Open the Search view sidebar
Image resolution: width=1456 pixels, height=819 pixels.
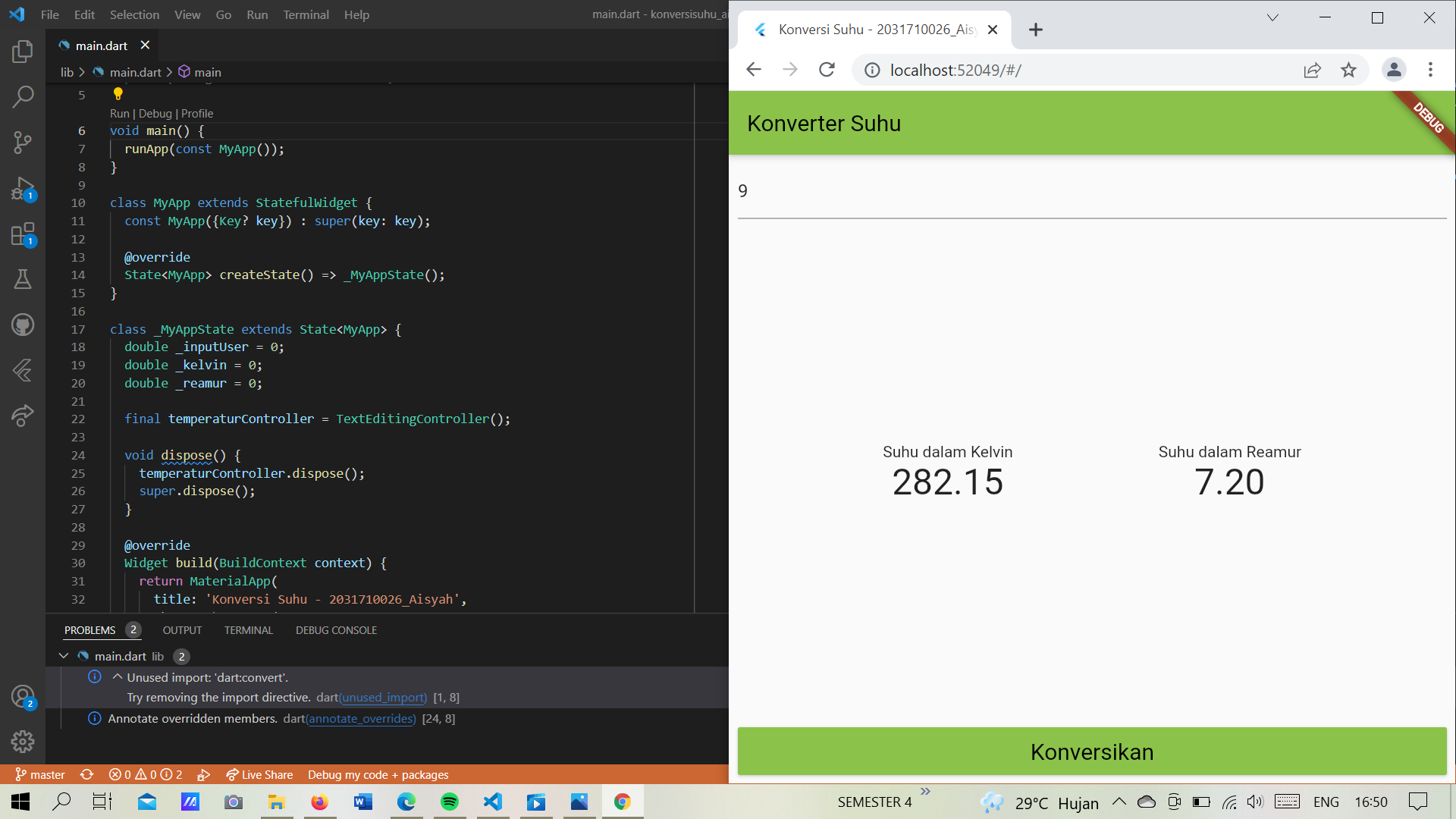point(23,97)
